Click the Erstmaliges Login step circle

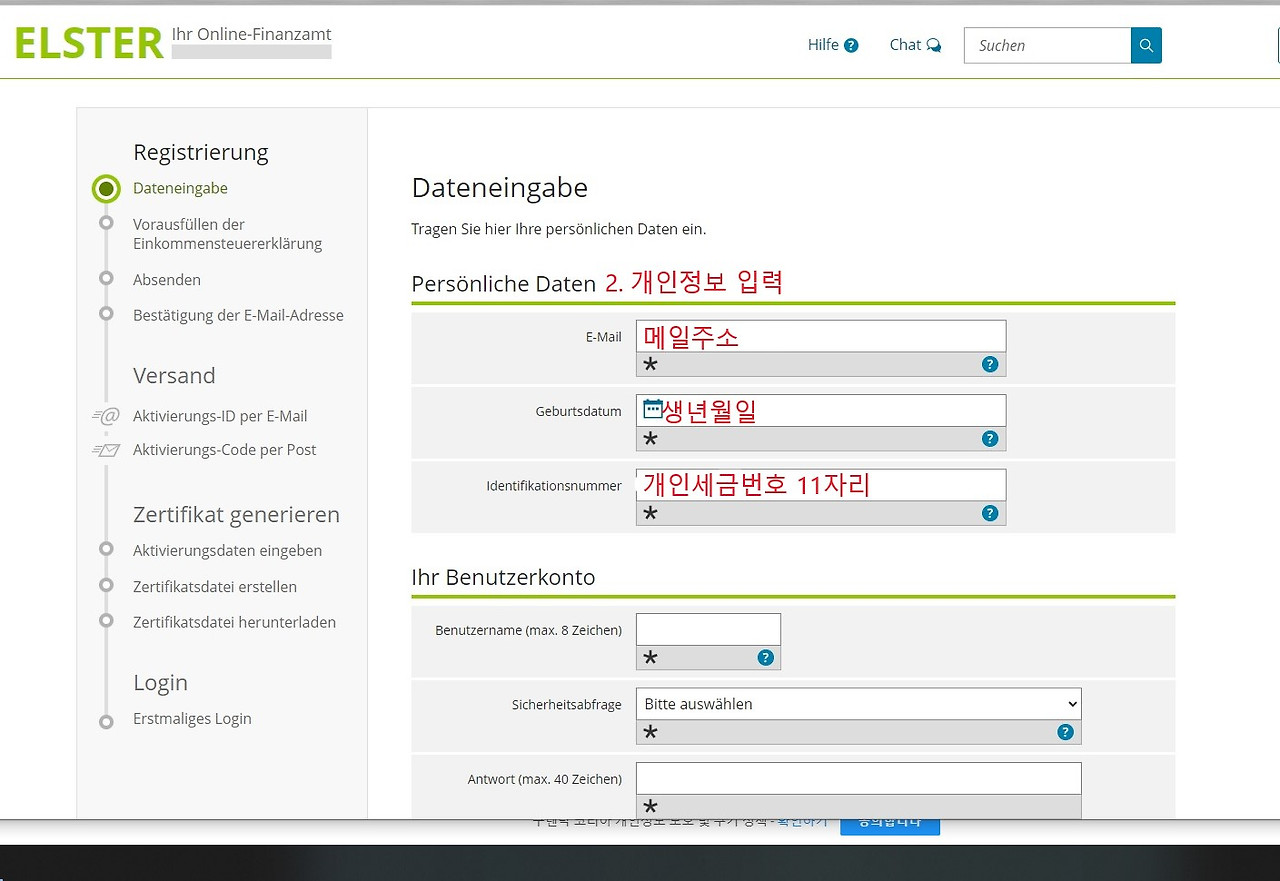[106, 718]
